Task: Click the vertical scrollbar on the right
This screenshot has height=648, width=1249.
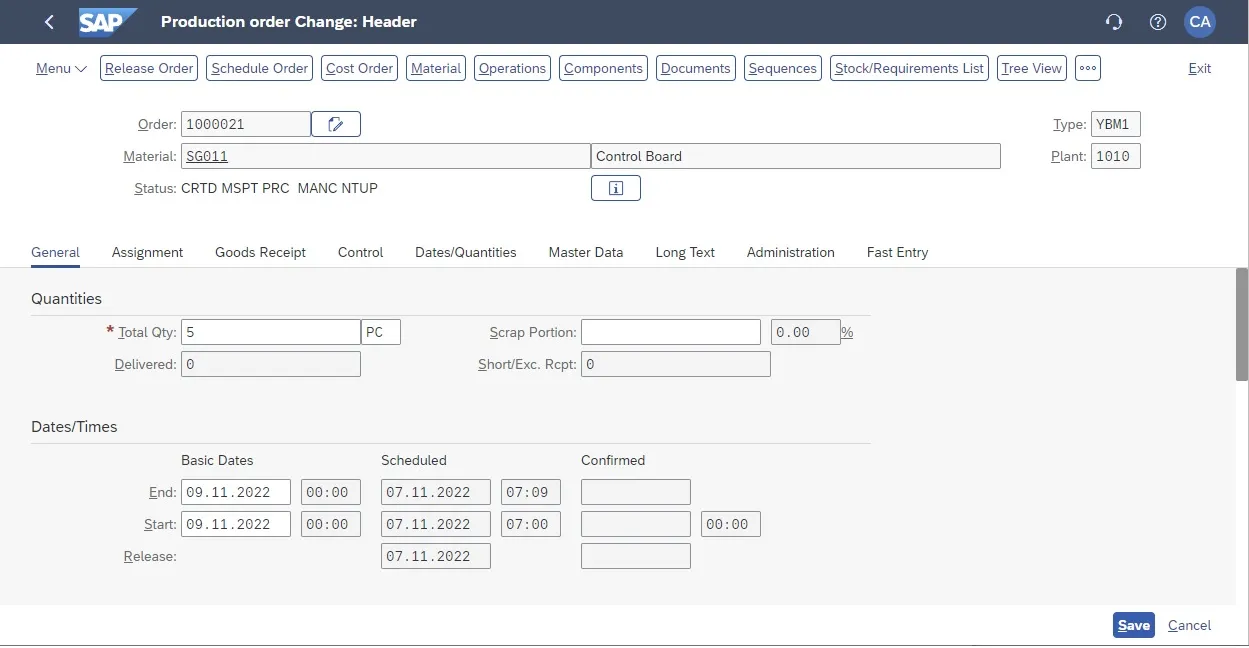Action: point(1242,325)
